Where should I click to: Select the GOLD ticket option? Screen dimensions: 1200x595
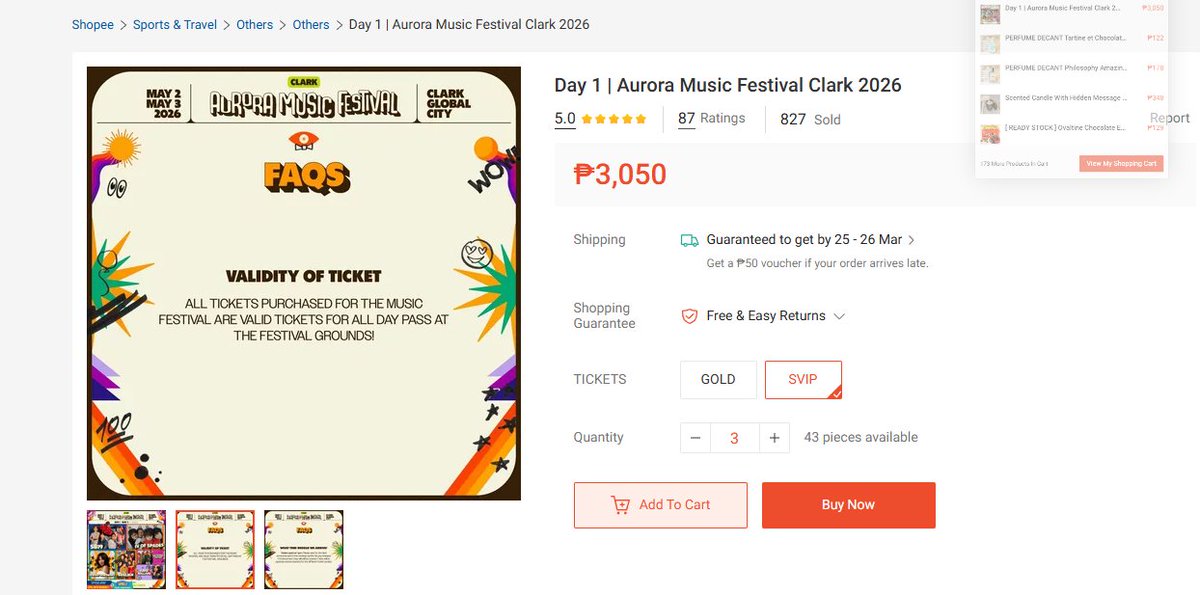[718, 380]
